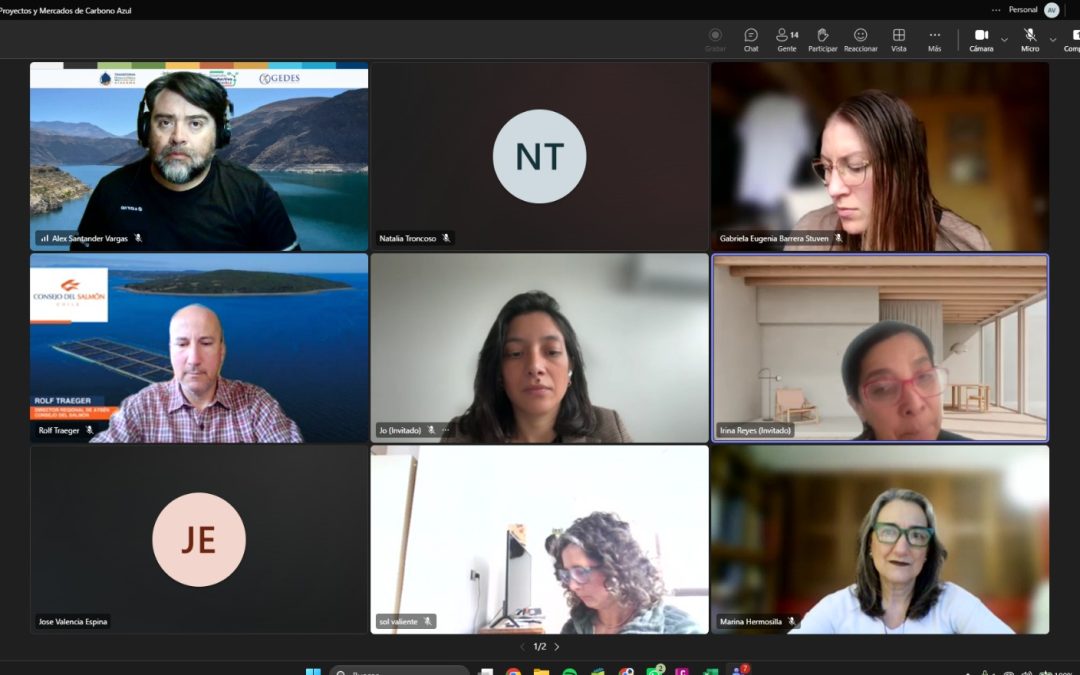This screenshot has width=1080, height=675.
Task: Click the greyed-out Grabar record button
Action: pyautogui.click(x=715, y=39)
